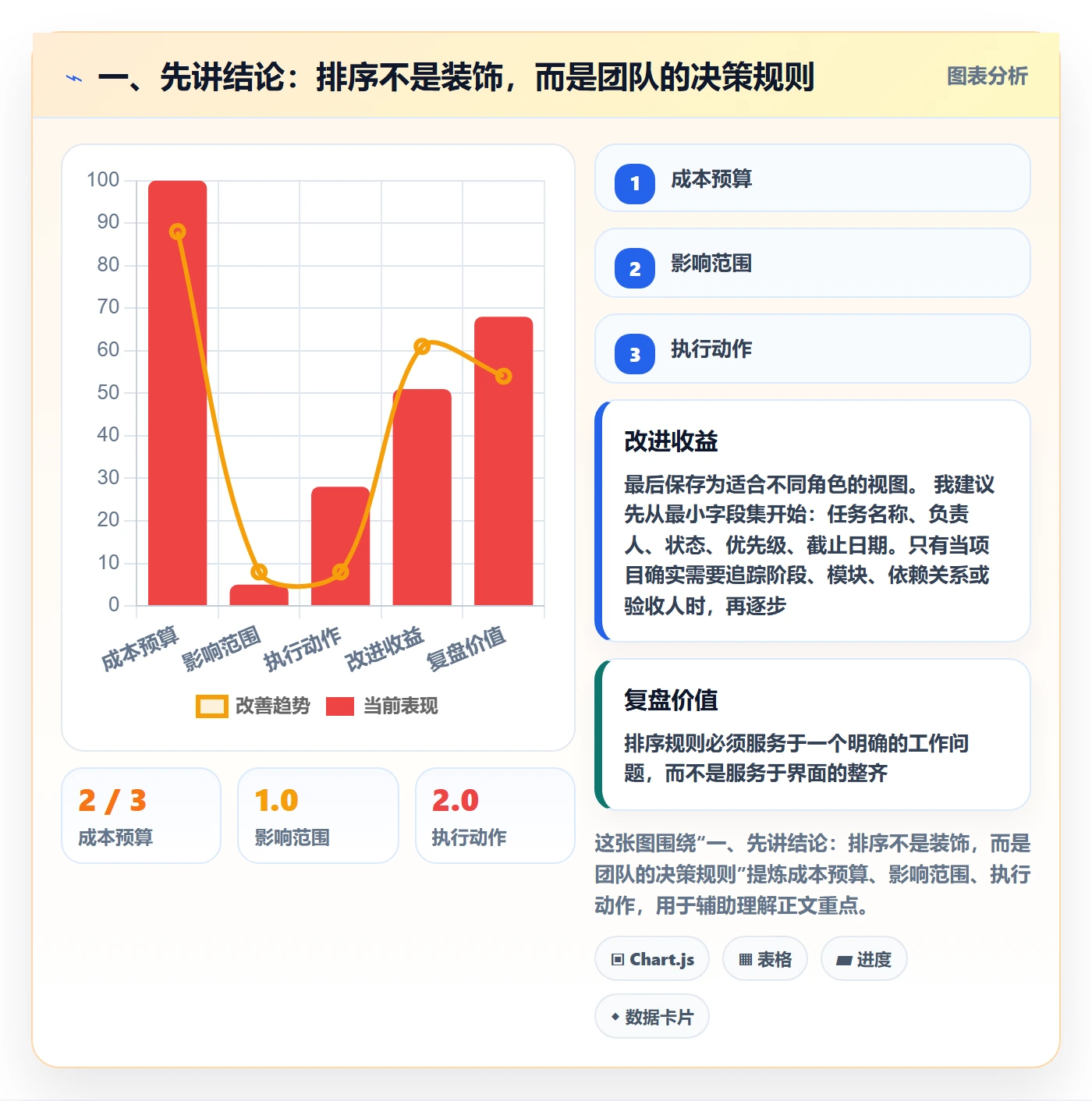Click the numbered badge 3 beside 执行动作

[635, 354]
